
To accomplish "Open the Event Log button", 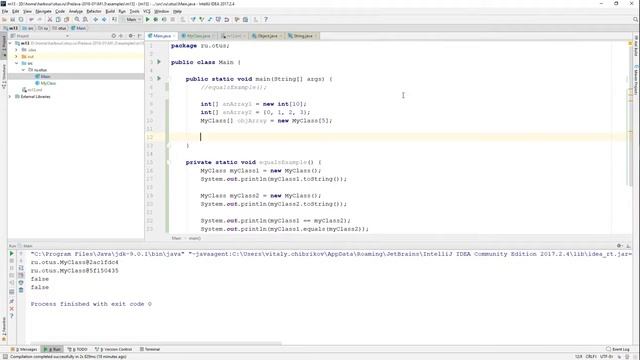I will click(x=618, y=349).
